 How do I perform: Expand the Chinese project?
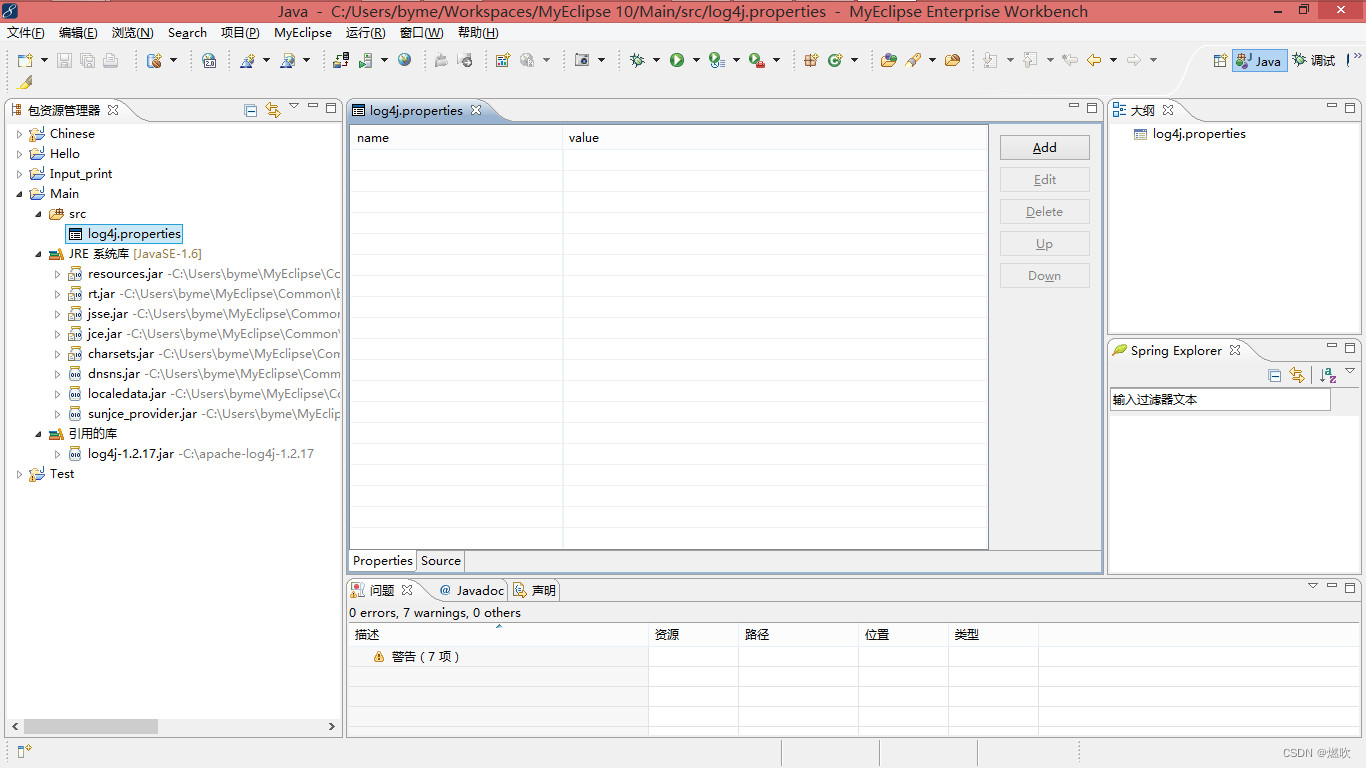19,133
